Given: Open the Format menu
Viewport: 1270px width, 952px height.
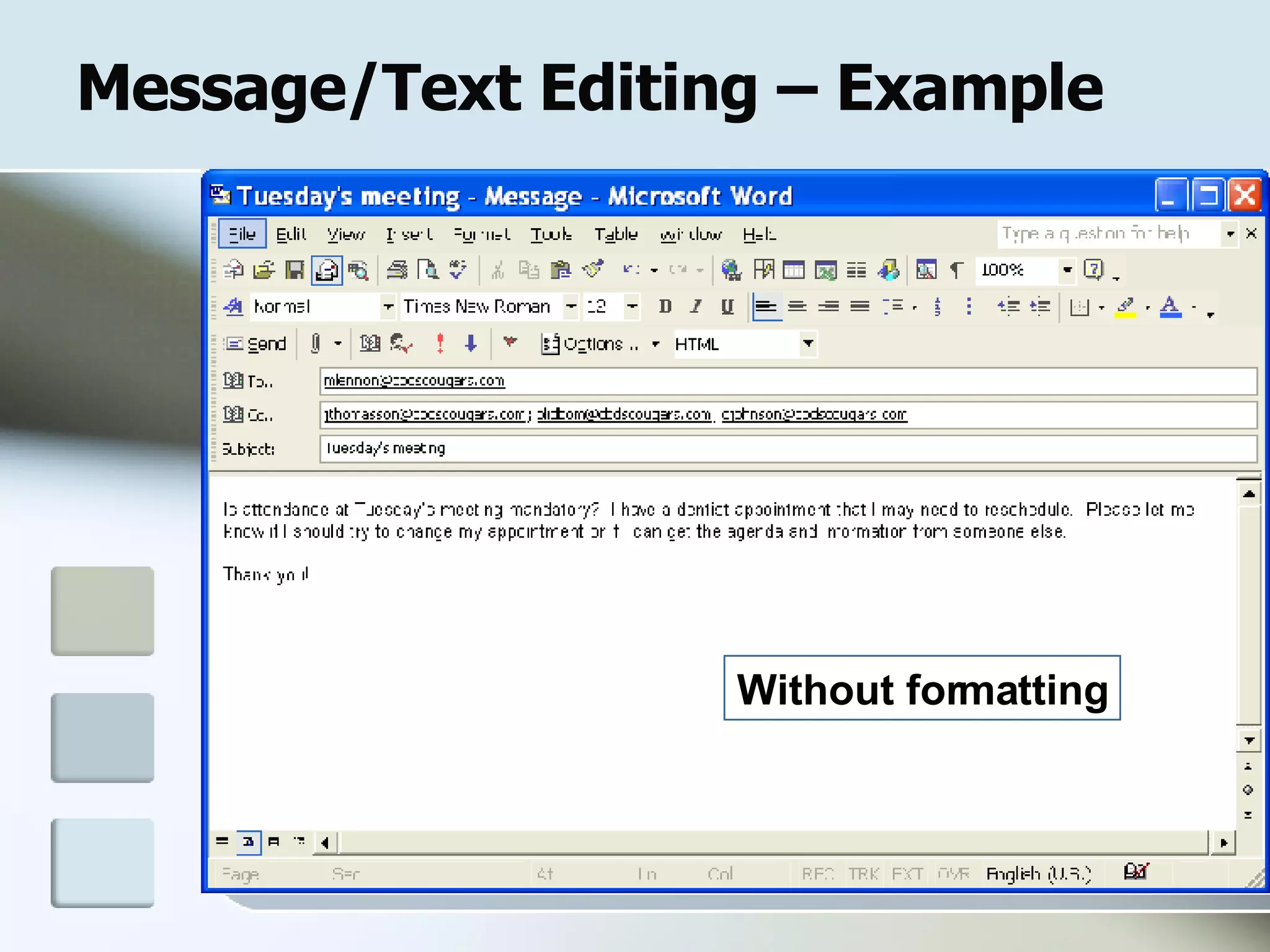Looking at the screenshot, I should pos(482,234).
